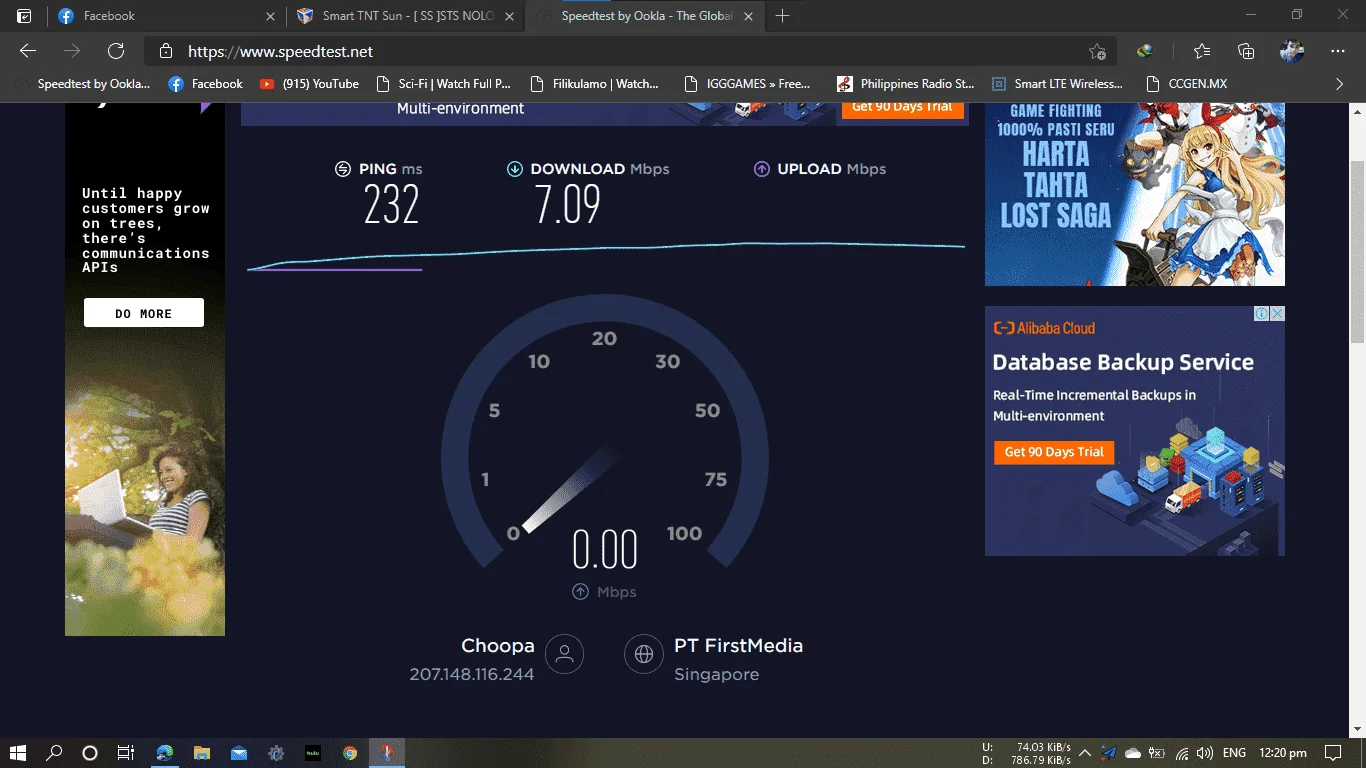The width and height of the screenshot is (1366, 768).
Task: Open the Favorites list
Action: [x=1202, y=51]
